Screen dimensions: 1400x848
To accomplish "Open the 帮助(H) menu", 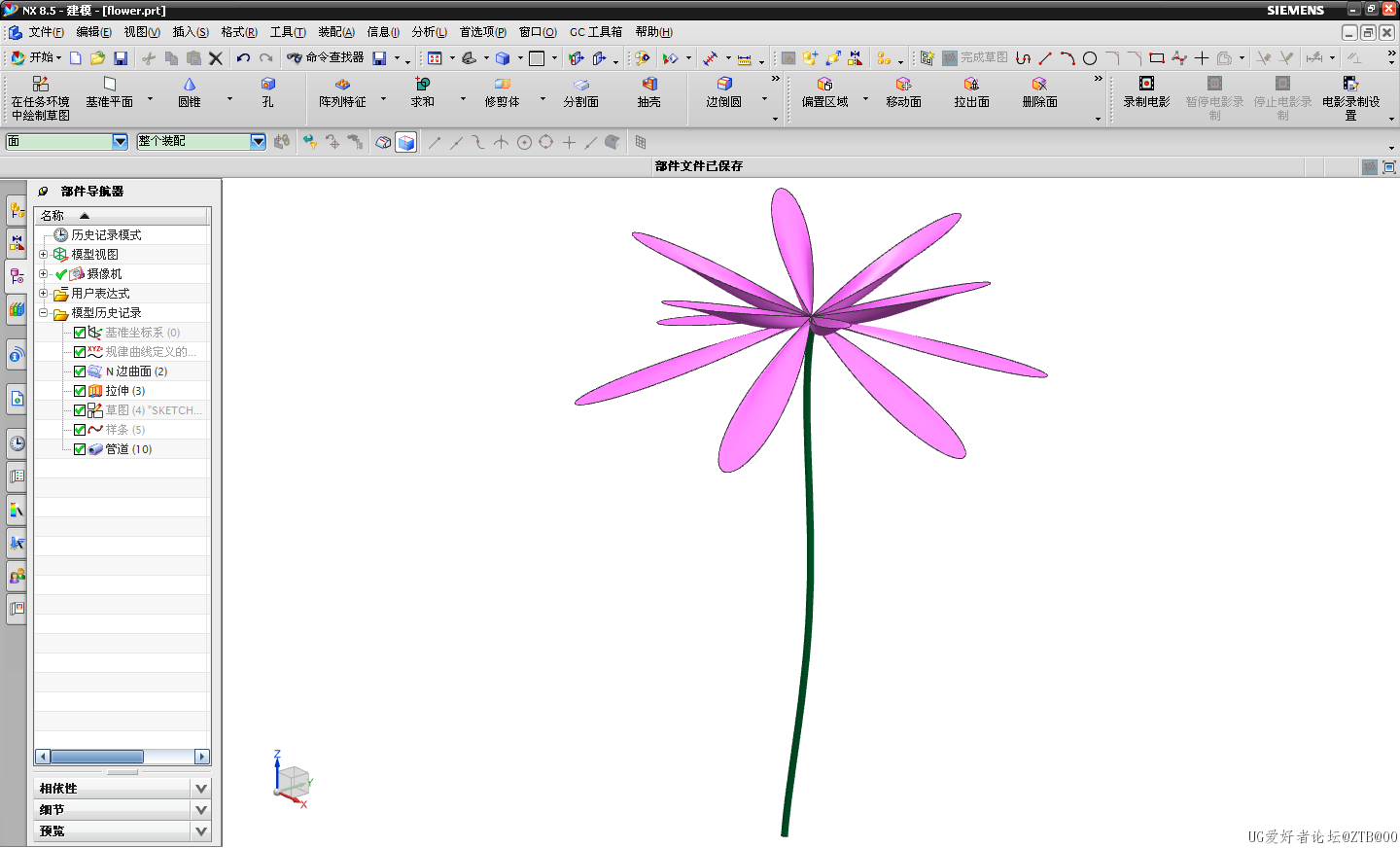I will click(653, 32).
